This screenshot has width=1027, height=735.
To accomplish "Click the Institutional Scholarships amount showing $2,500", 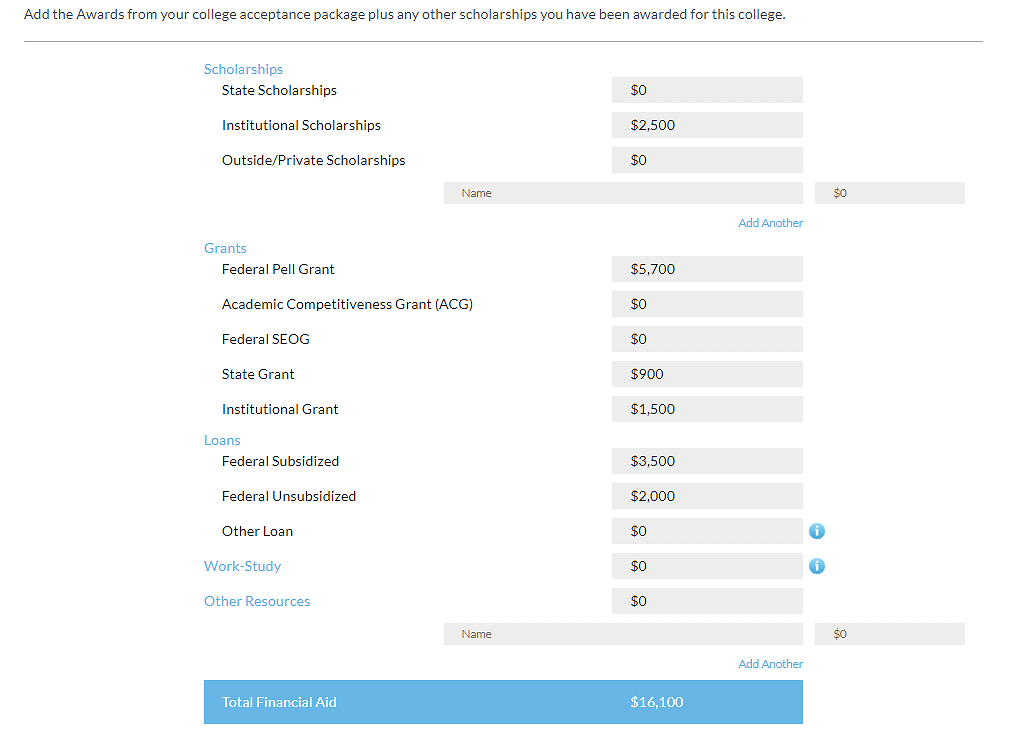I will [x=707, y=125].
